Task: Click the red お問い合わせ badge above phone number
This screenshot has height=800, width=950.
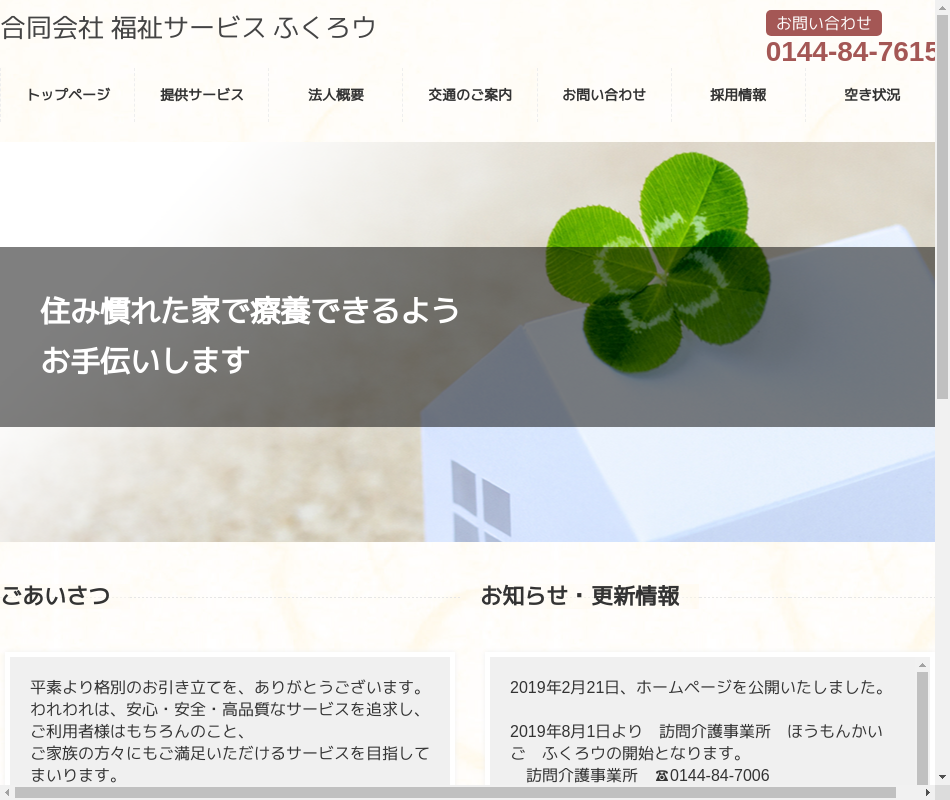Action: pos(823,23)
